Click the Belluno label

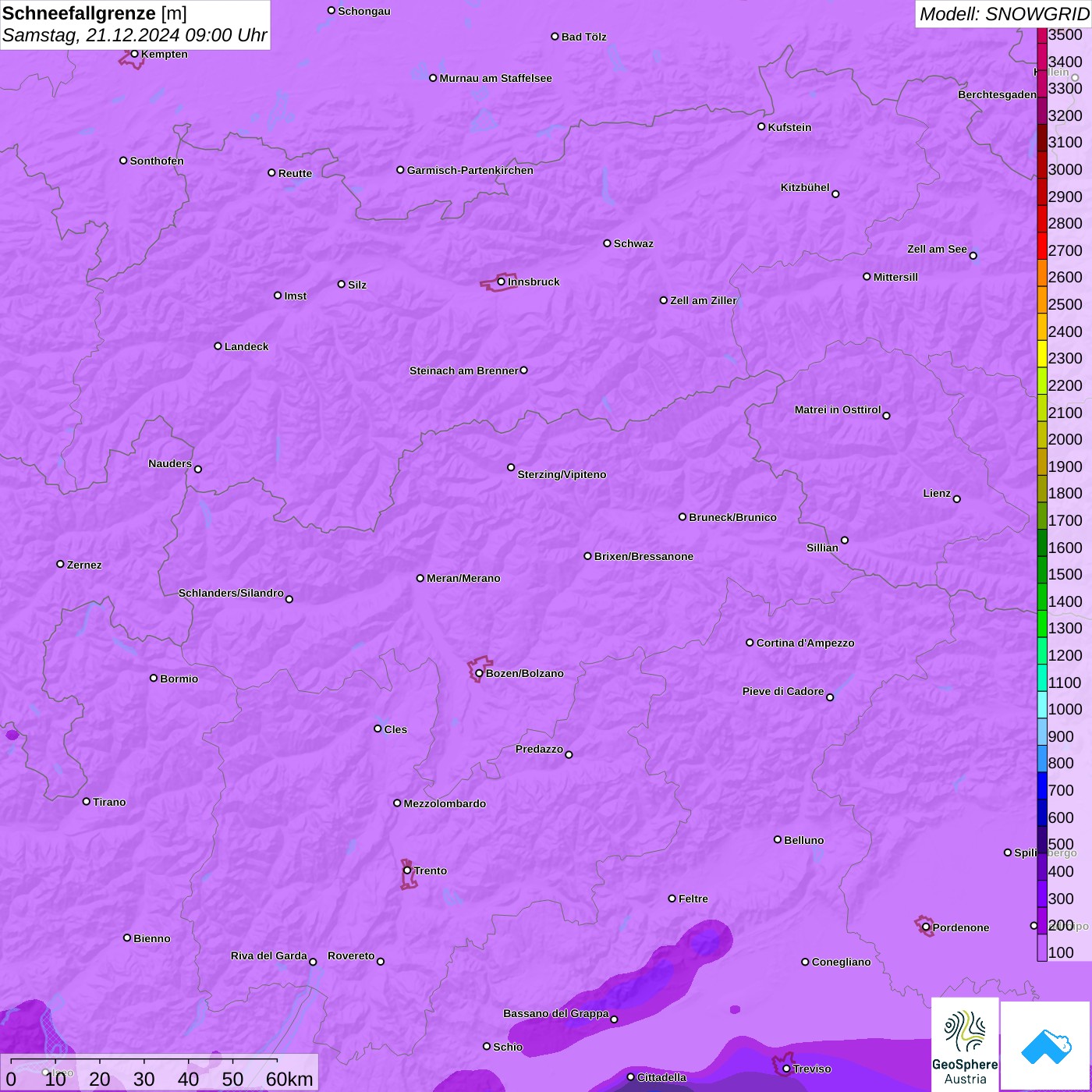point(804,840)
